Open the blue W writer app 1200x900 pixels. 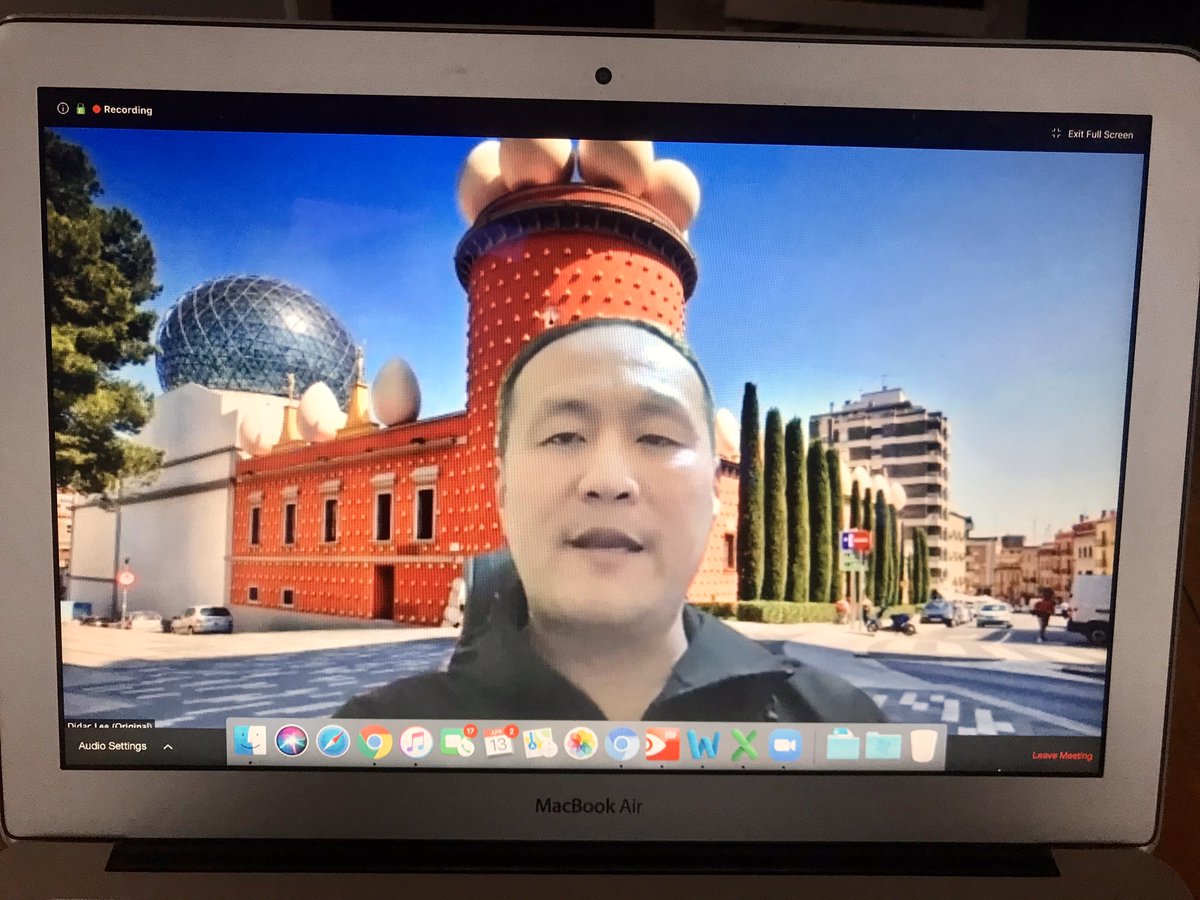tap(703, 745)
